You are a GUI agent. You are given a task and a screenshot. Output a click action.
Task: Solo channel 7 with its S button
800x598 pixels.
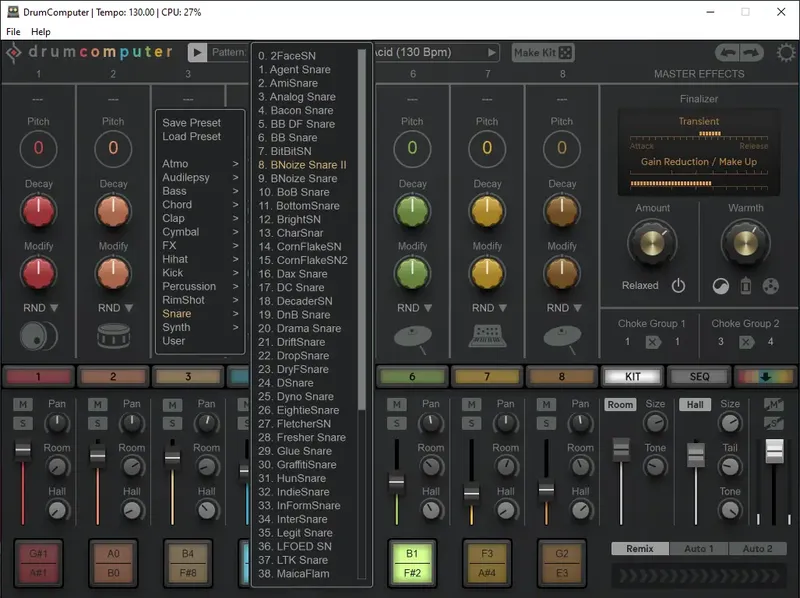tap(471, 425)
